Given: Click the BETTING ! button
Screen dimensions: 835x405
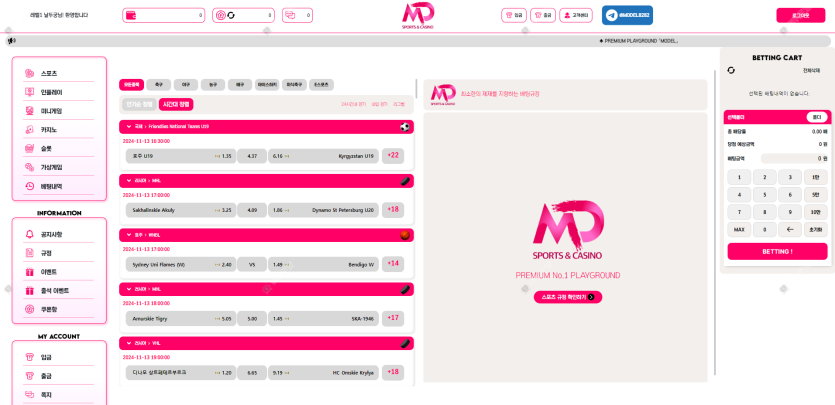Looking at the screenshot, I should 777,251.
